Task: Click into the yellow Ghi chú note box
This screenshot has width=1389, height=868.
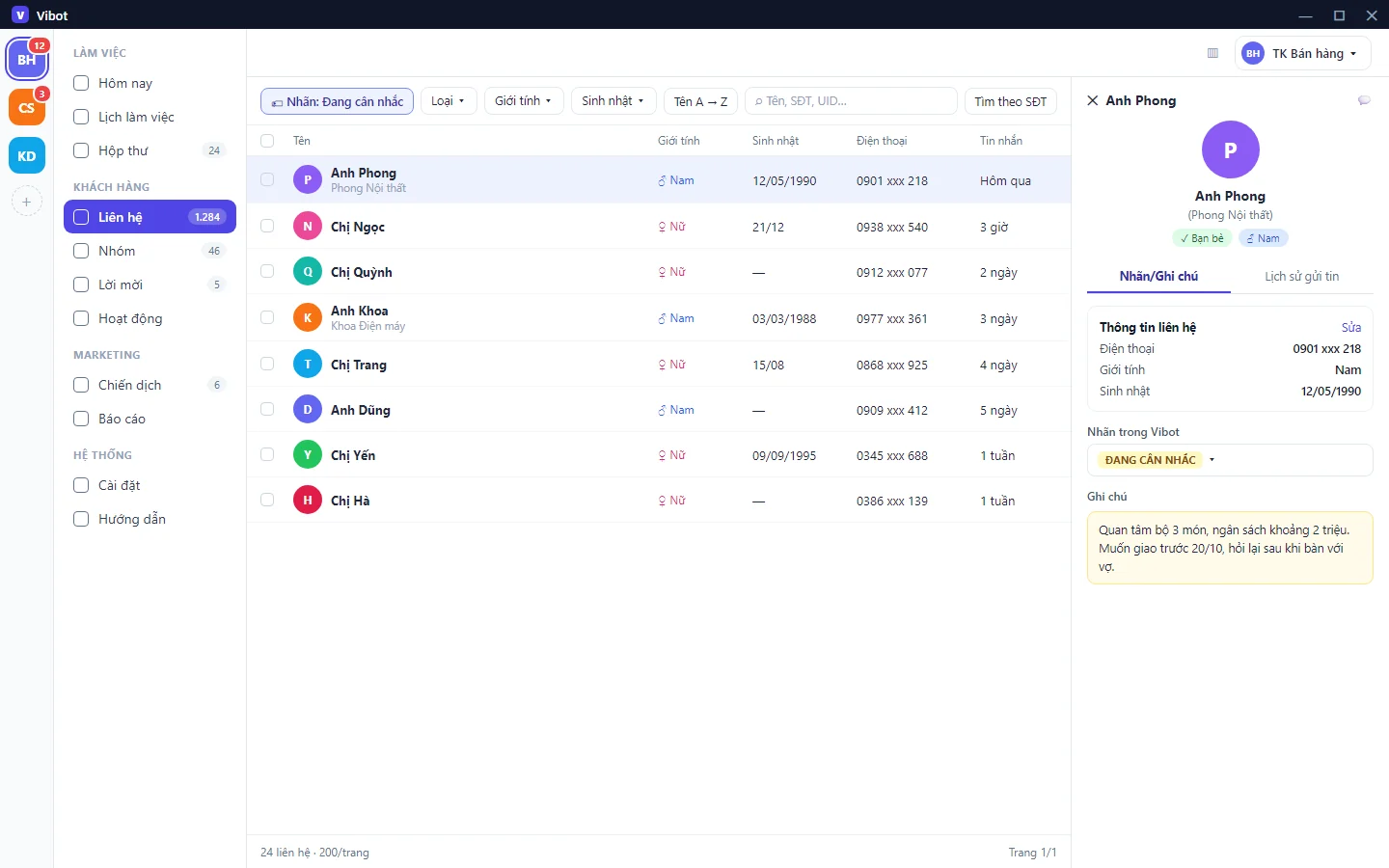Action: [1230, 548]
